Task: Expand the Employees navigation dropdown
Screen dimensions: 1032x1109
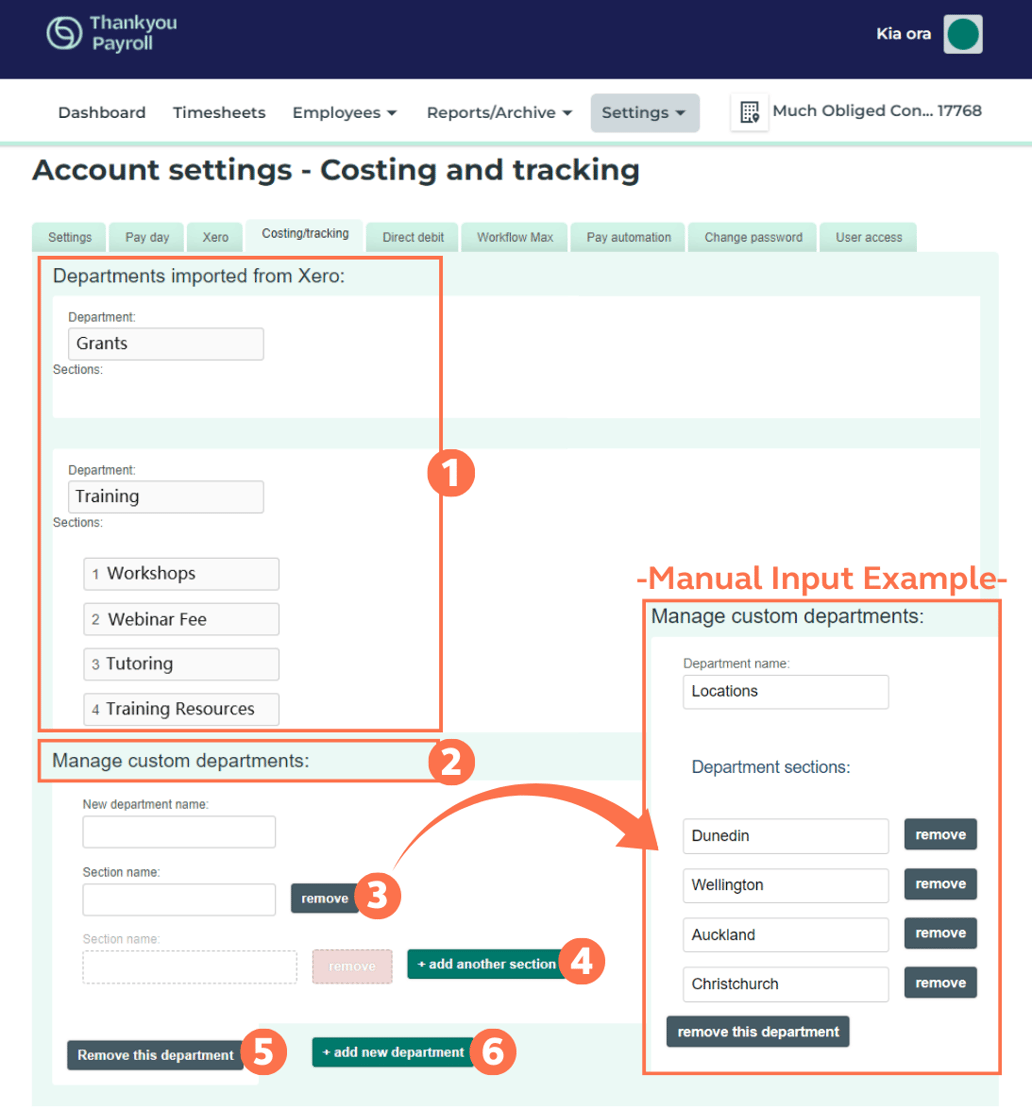Action: 344,112
